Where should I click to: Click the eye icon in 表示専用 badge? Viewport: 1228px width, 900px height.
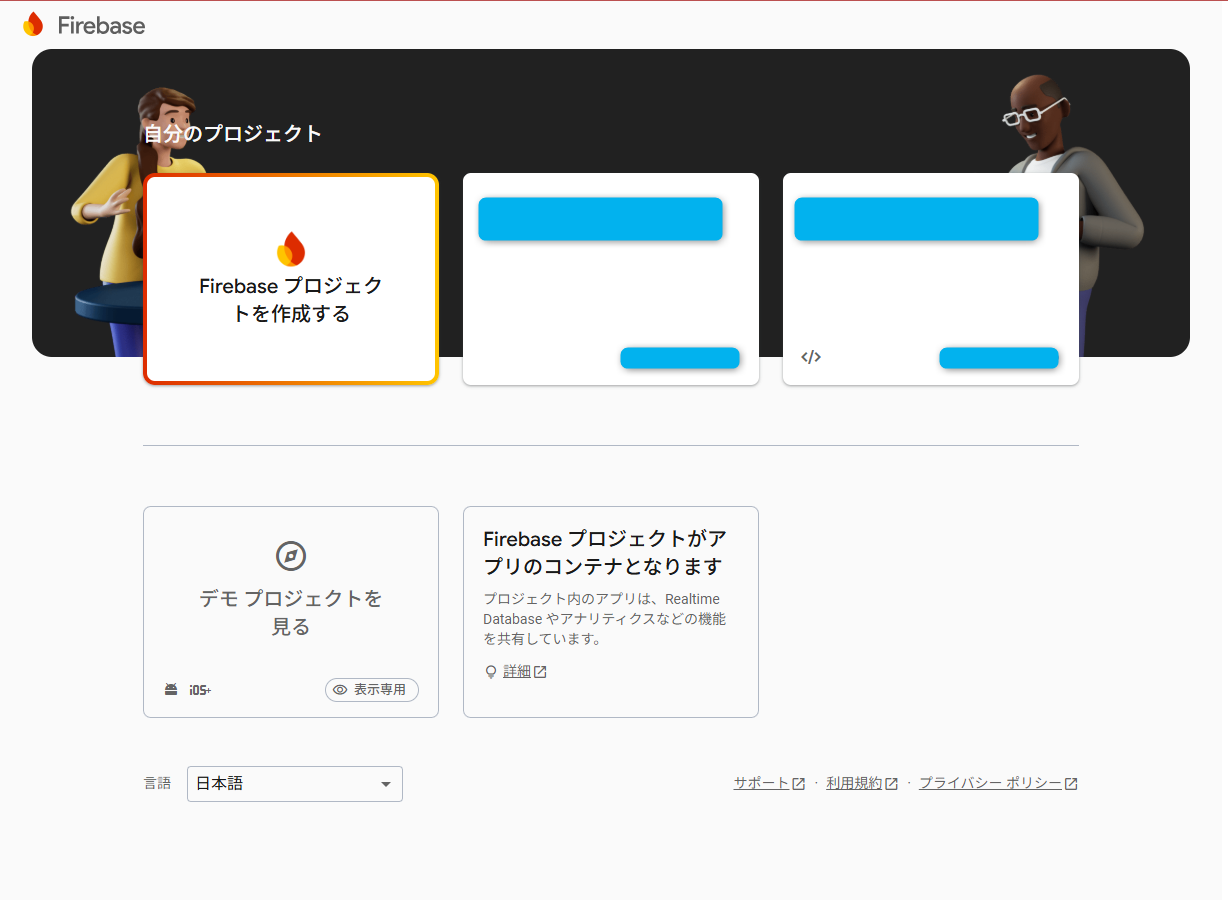(x=340, y=690)
